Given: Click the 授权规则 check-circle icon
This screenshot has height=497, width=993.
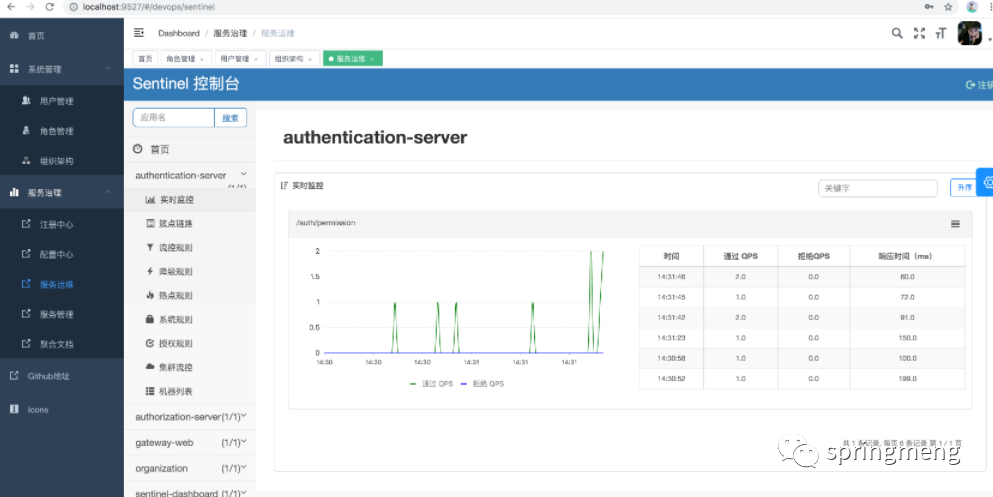Looking at the screenshot, I should 150,343.
